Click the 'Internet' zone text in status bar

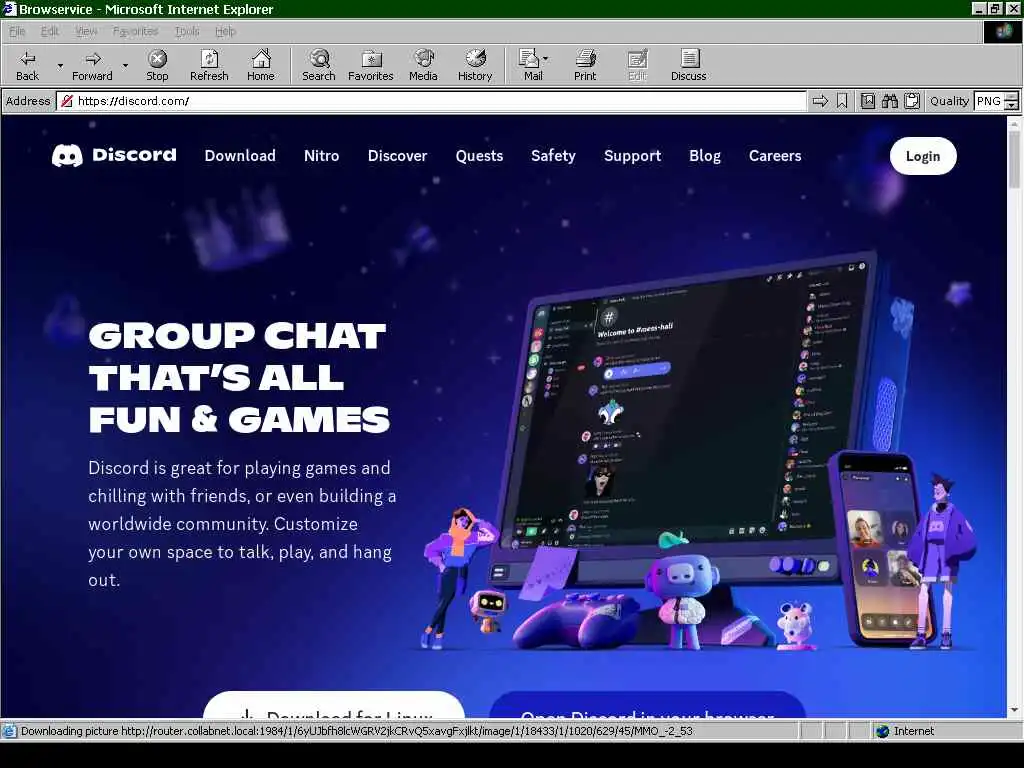tap(913, 731)
